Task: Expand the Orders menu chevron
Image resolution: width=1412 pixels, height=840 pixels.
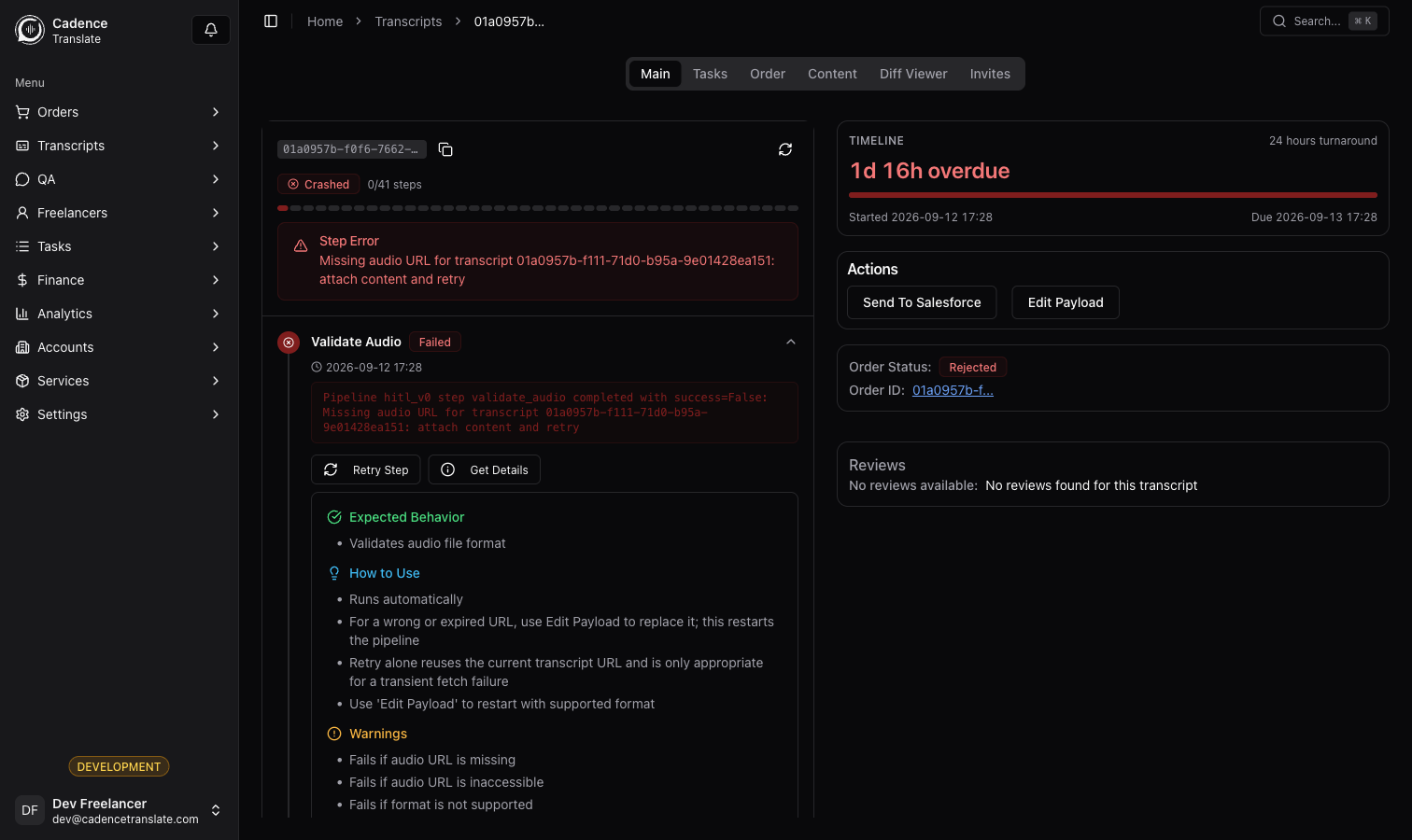Action: click(216, 112)
